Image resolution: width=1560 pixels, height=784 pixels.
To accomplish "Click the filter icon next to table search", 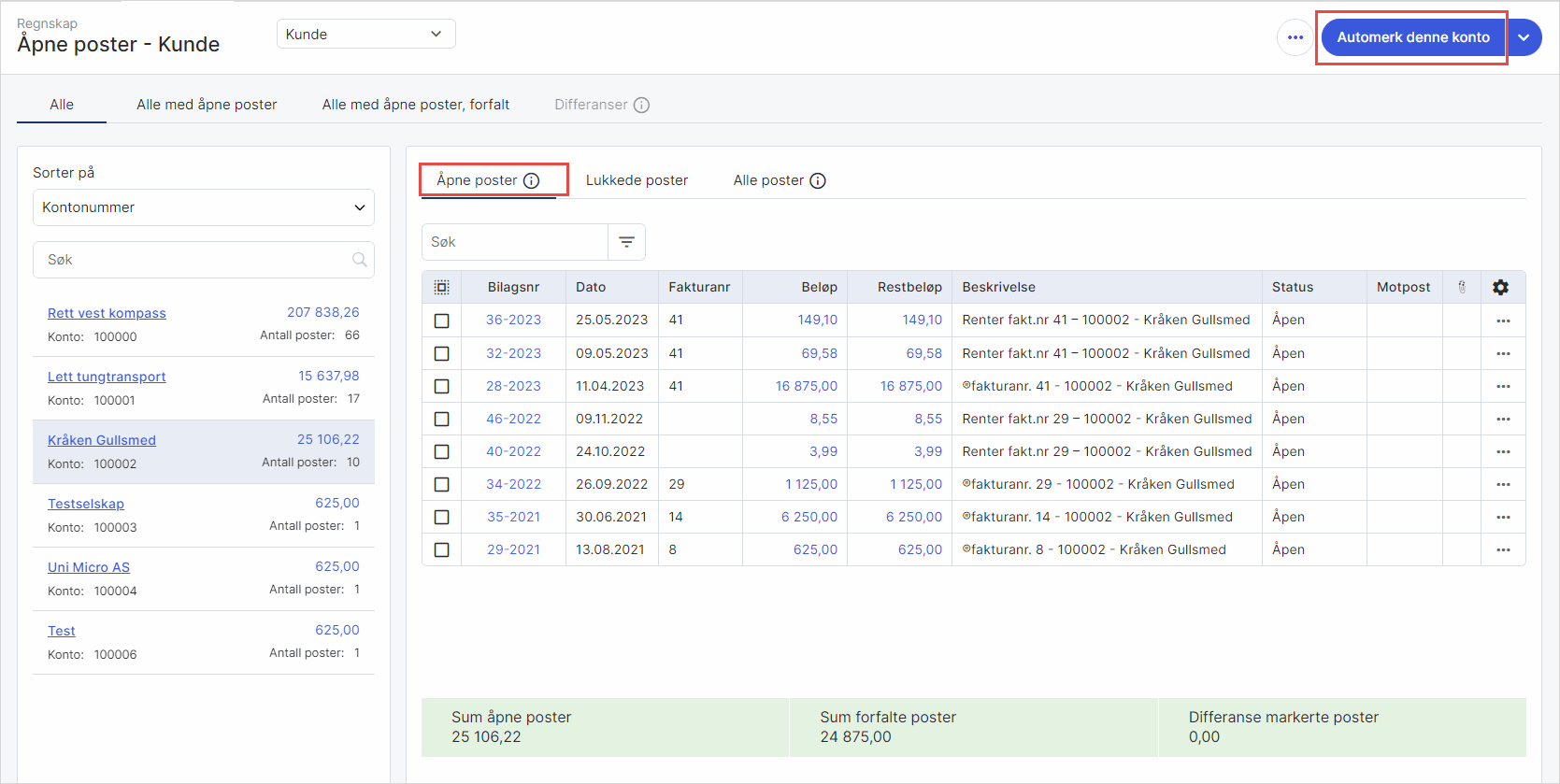I will click(626, 242).
